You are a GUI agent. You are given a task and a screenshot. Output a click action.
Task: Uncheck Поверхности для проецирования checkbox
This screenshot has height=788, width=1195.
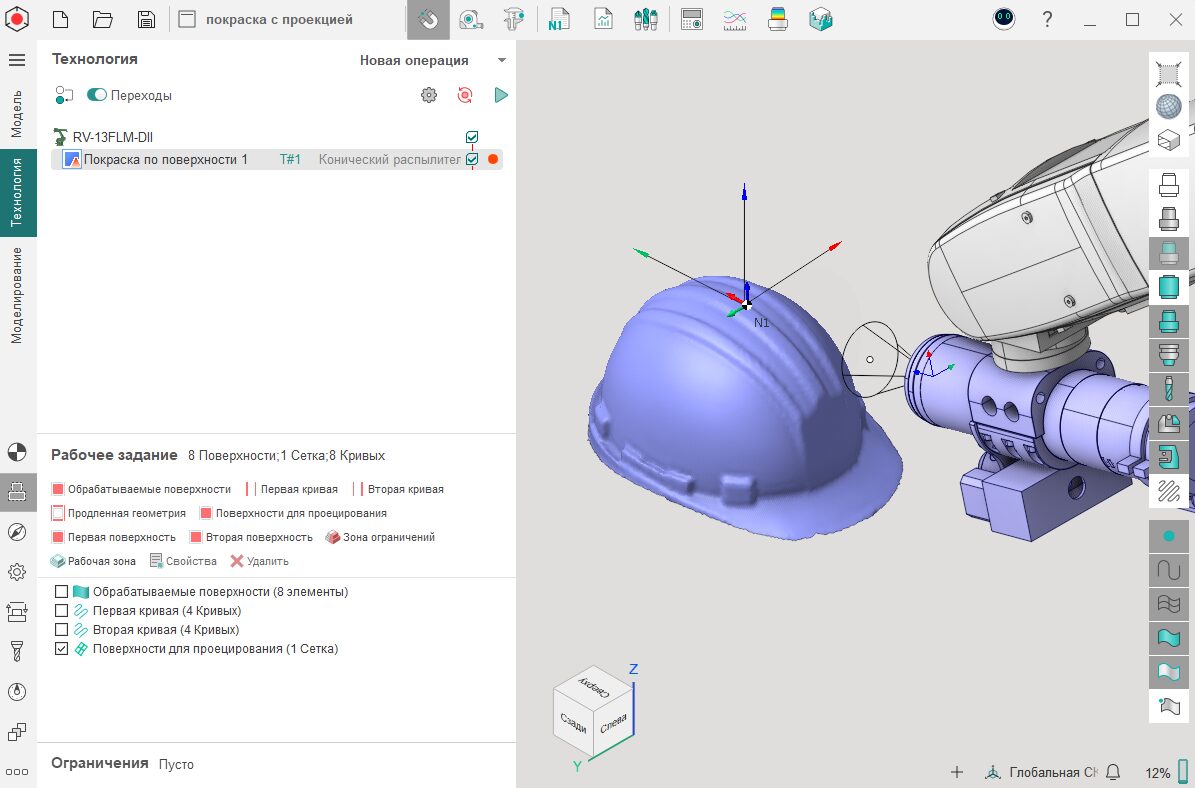click(62, 649)
